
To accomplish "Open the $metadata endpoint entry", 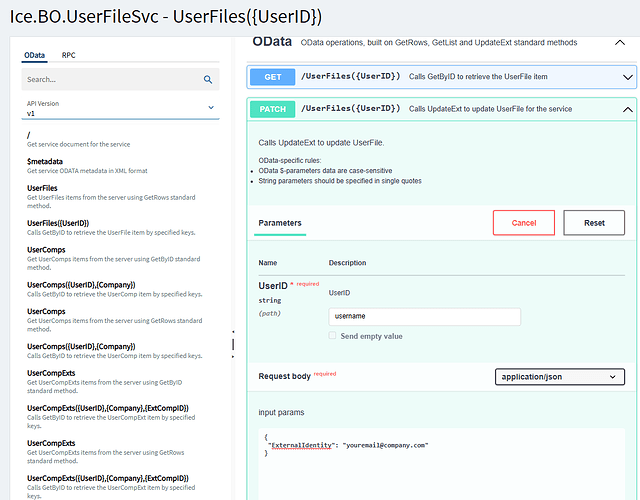I will click(87, 166).
